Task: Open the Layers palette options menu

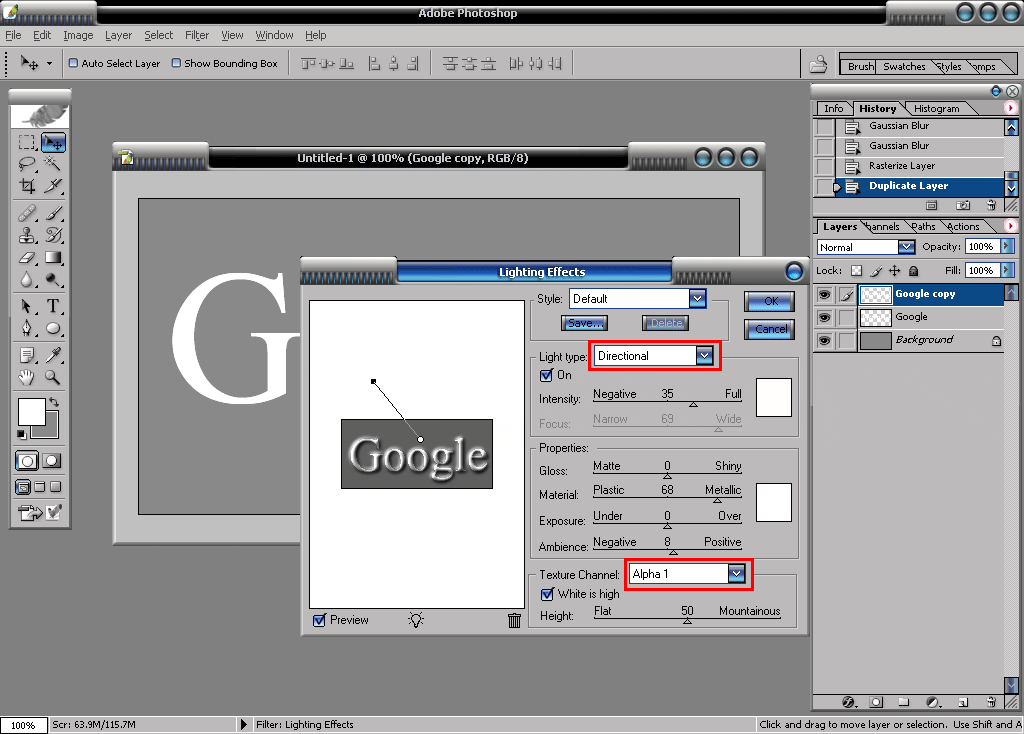Action: click(1011, 225)
